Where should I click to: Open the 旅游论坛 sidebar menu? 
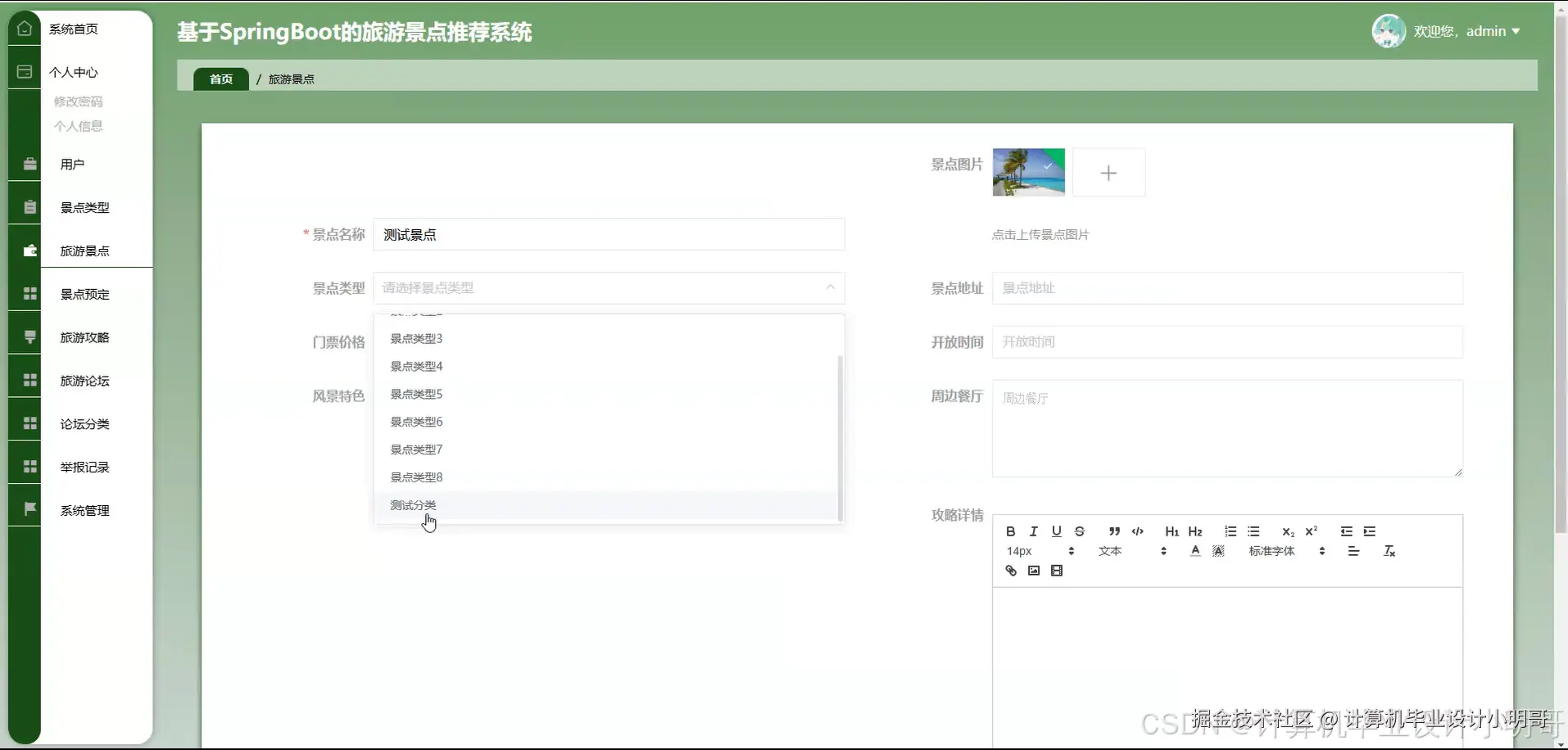(84, 380)
